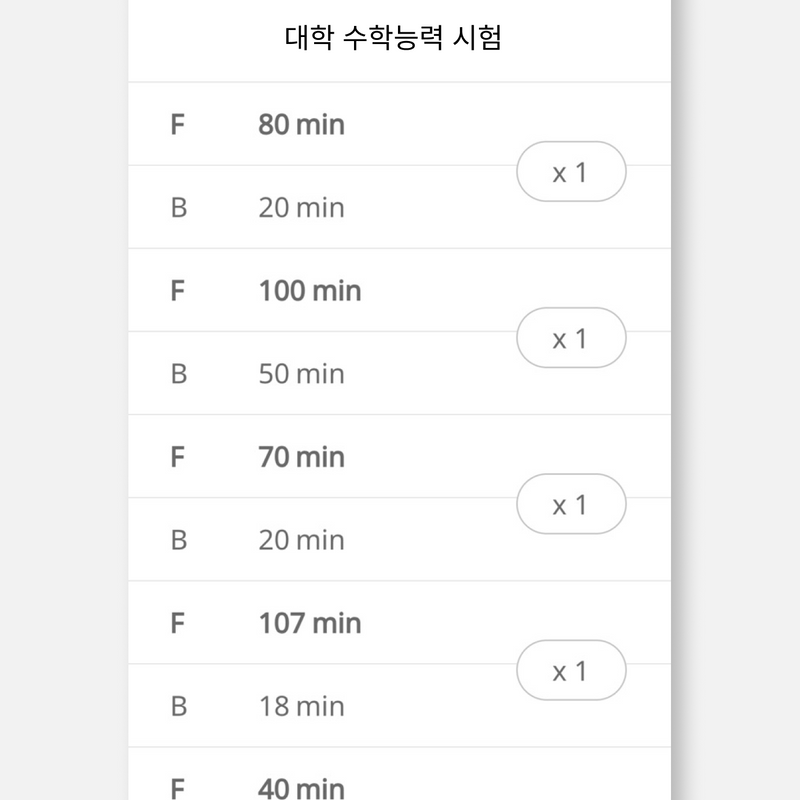Select the 40 min focus row
Screen dimensions: 800x800
tap(399, 774)
